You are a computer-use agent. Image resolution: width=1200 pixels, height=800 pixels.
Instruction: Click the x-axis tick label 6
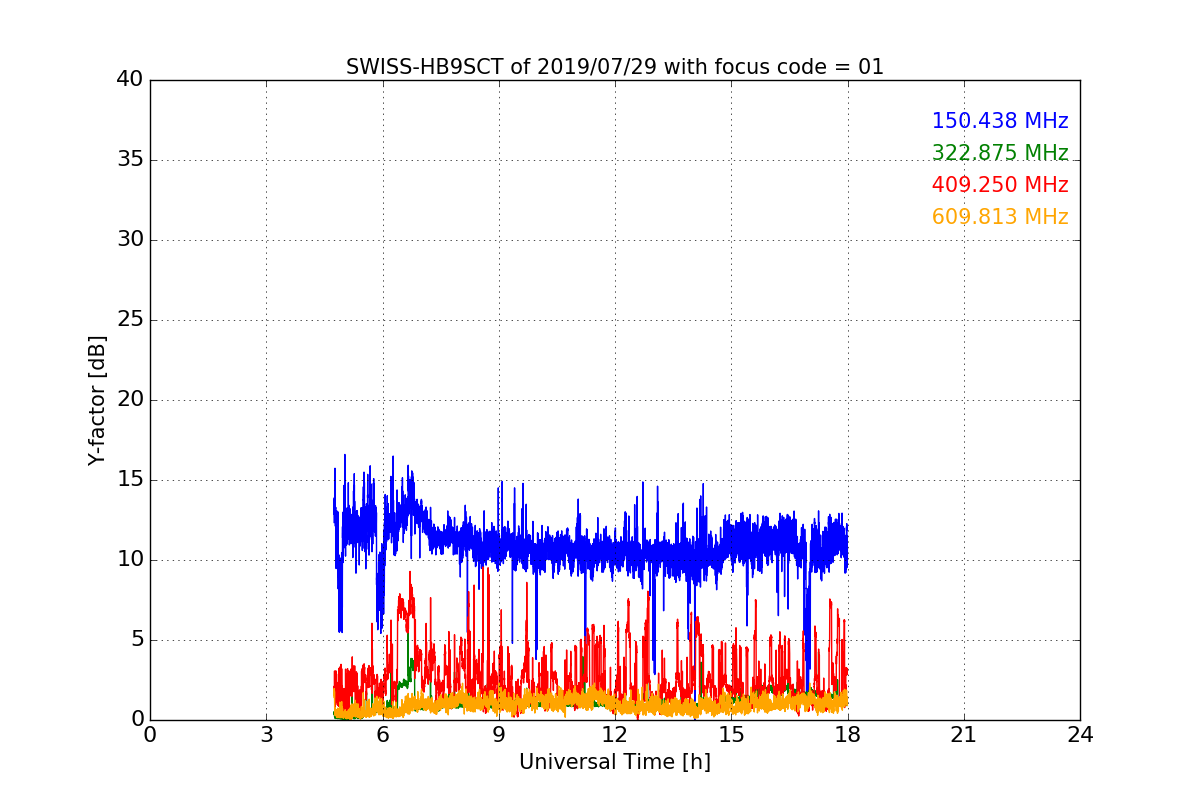pyautogui.click(x=383, y=735)
